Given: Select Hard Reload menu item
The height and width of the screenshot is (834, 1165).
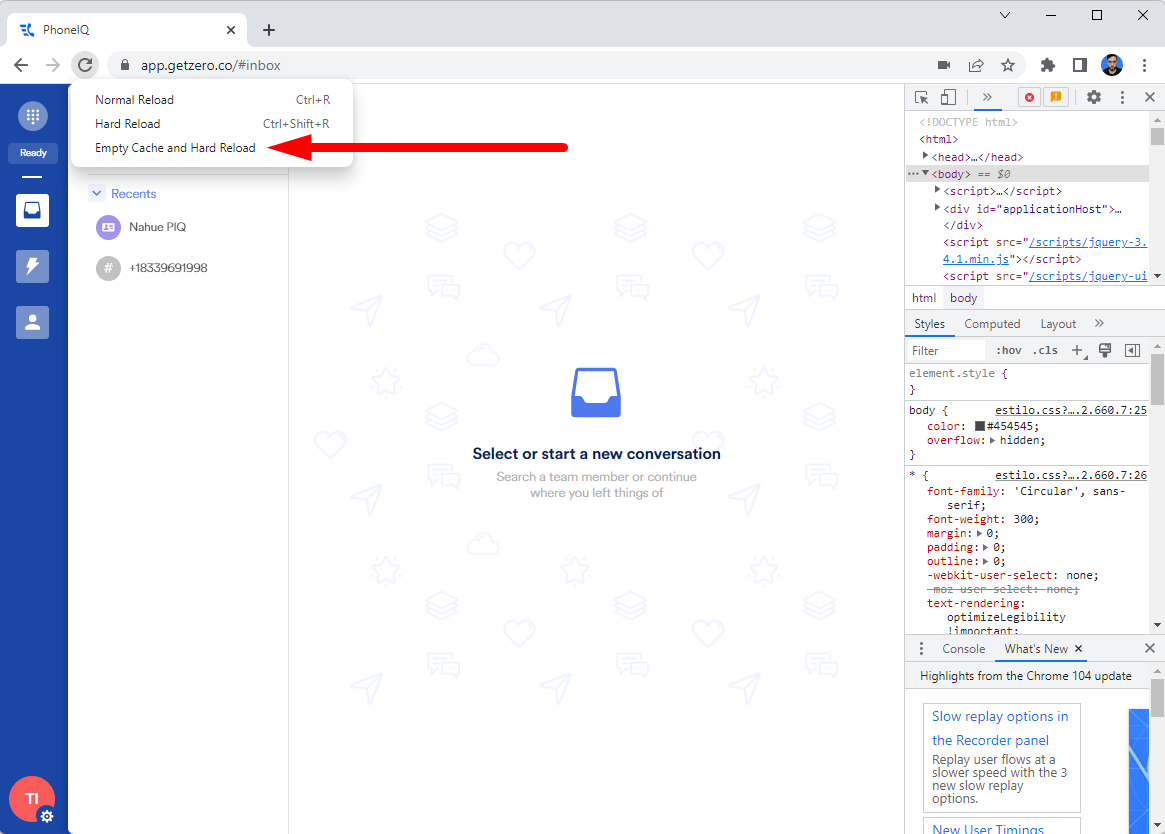Looking at the screenshot, I should tap(212, 123).
